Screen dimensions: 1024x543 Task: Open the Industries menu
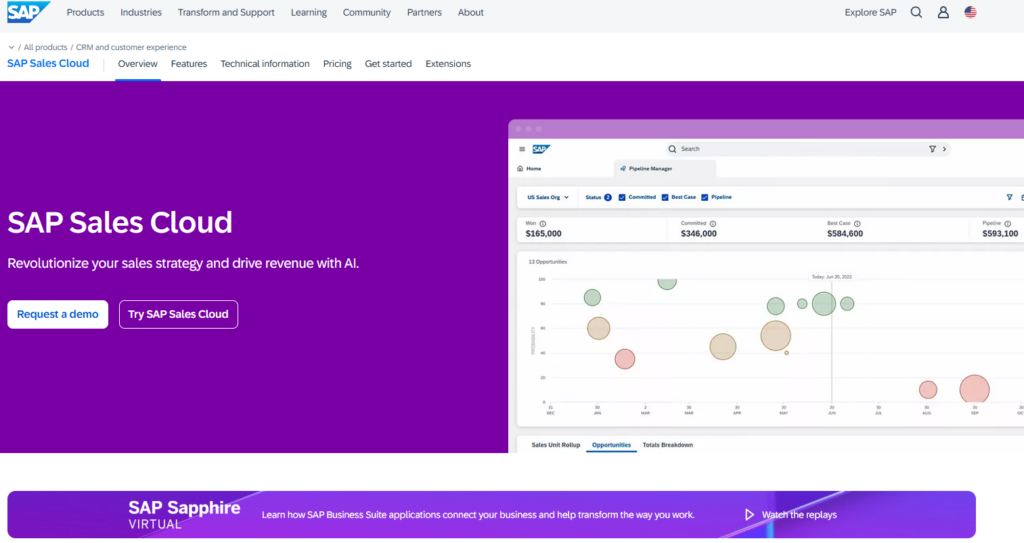click(140, 12)
